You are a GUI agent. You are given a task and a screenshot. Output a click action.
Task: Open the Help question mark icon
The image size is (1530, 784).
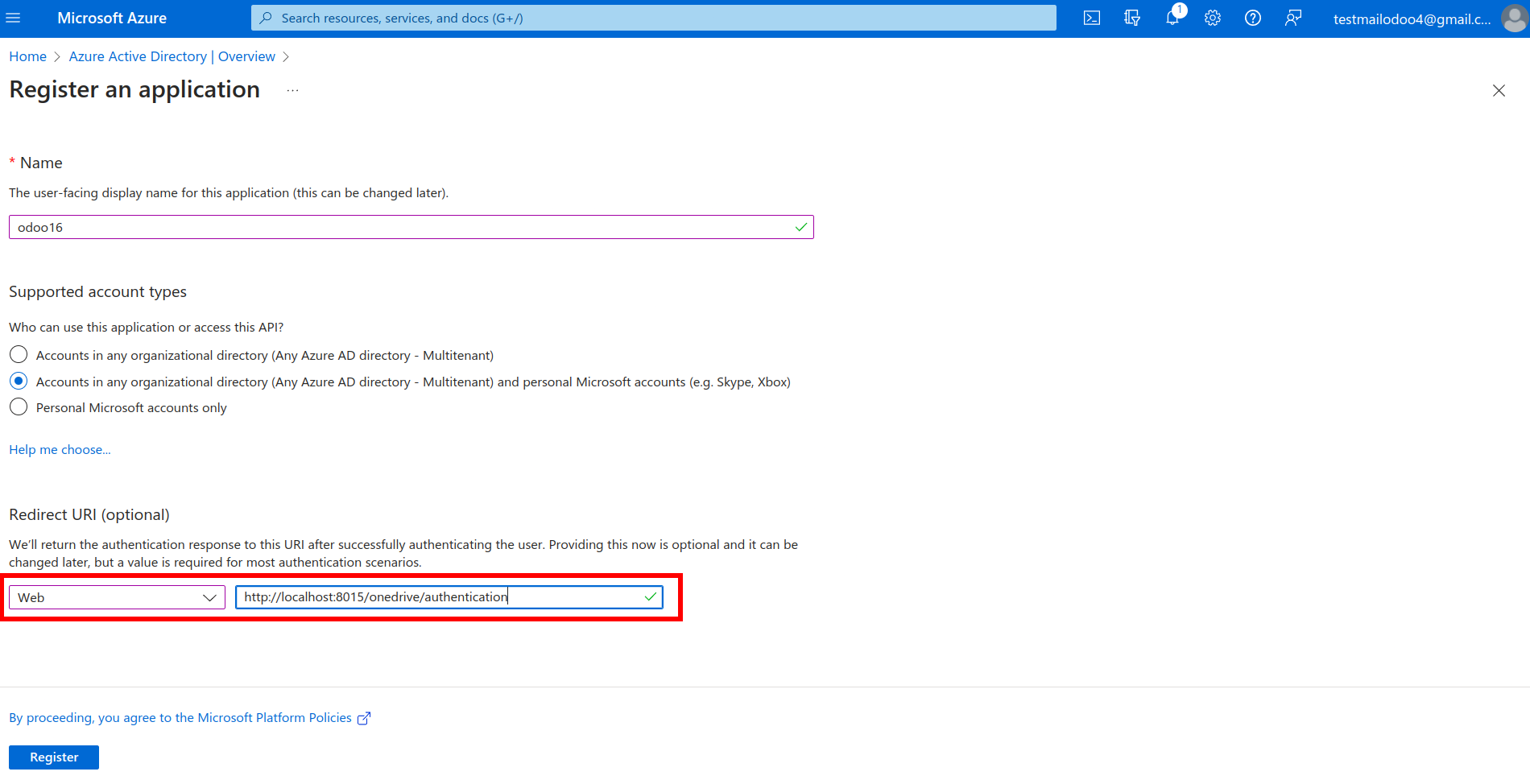coord(1253,18)
